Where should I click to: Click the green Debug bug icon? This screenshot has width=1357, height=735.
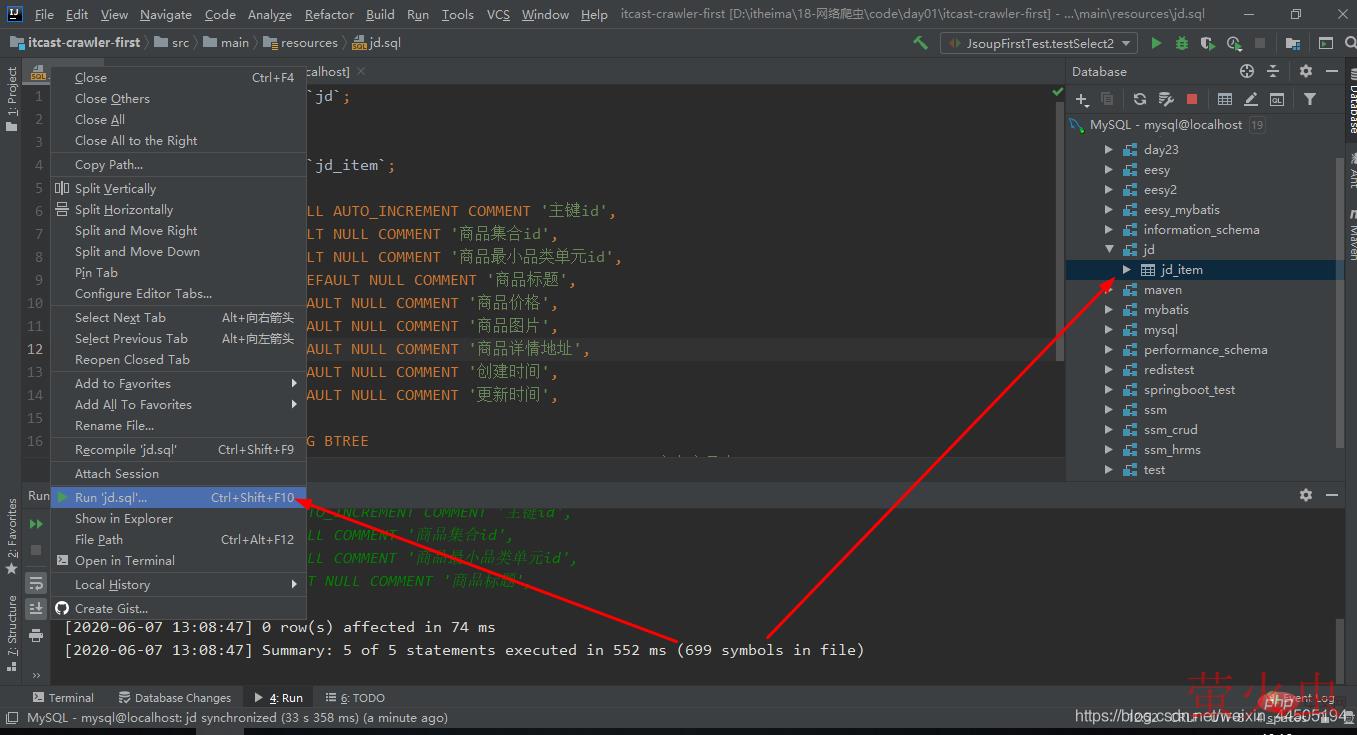coord(1182,43)
